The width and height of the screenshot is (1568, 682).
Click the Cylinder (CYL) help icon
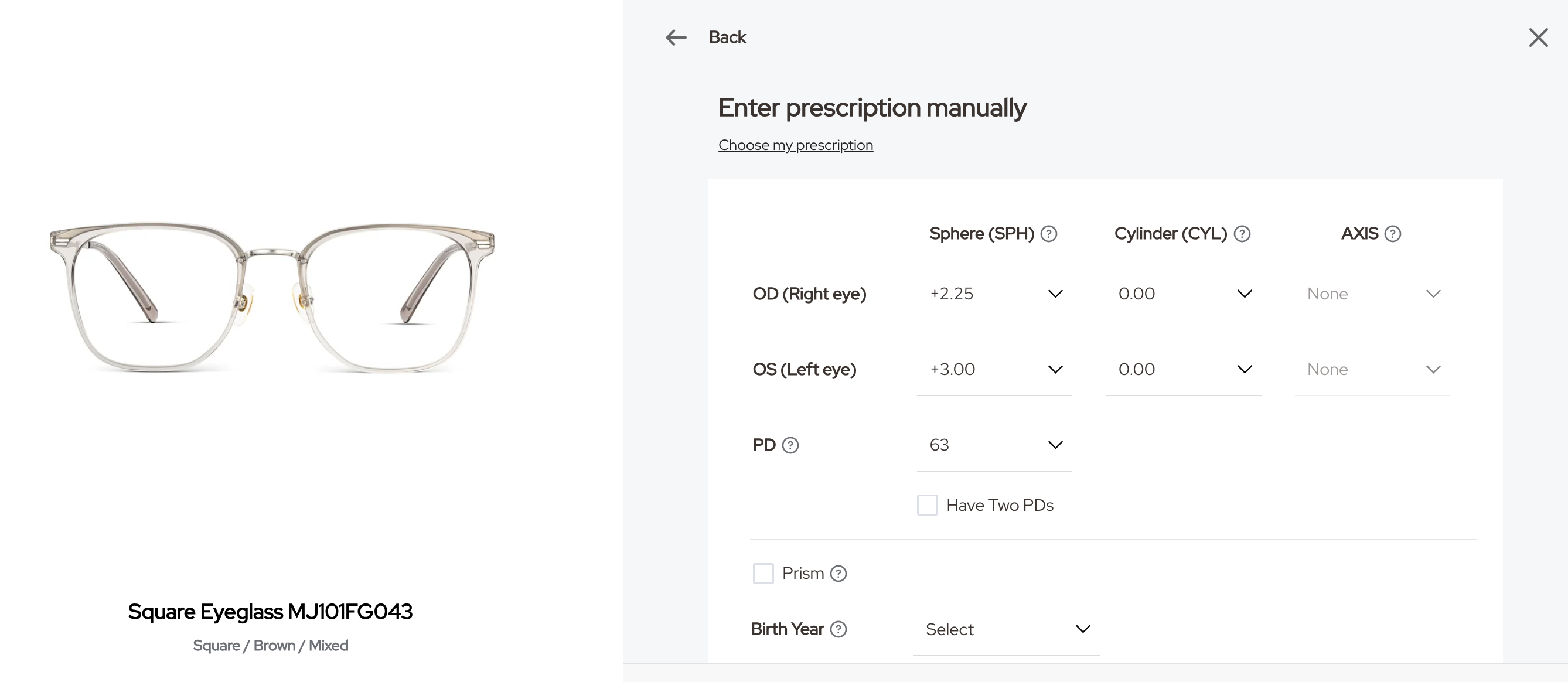[x=1242, y=234]
